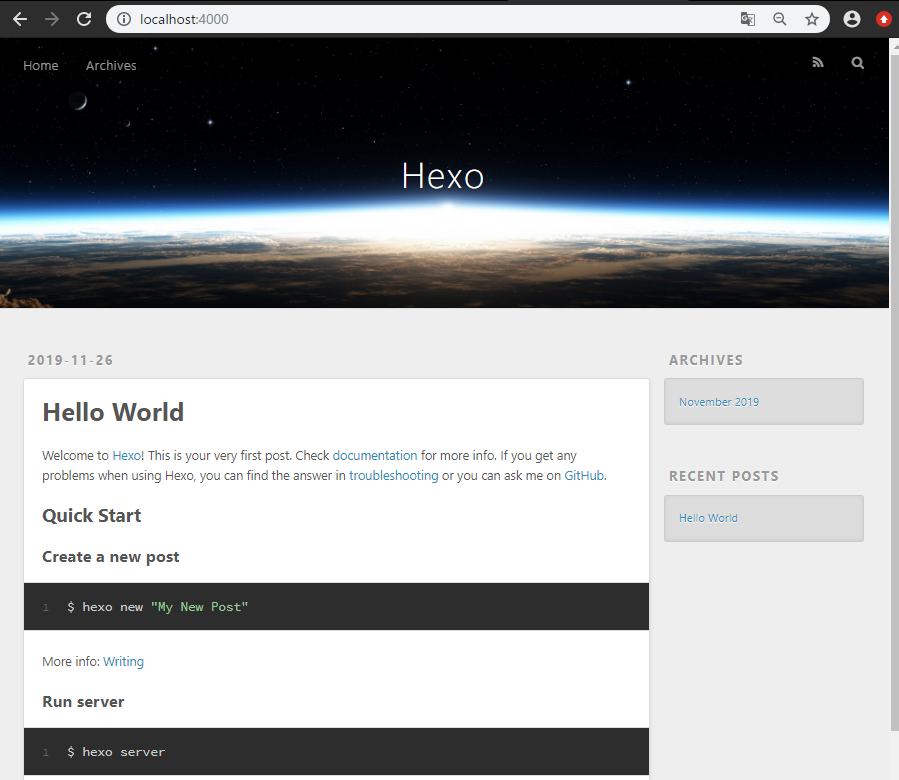Go back to the previous page
Image resolution: width=899 pixels, height=780 pixels.
[x=20, y=19]
